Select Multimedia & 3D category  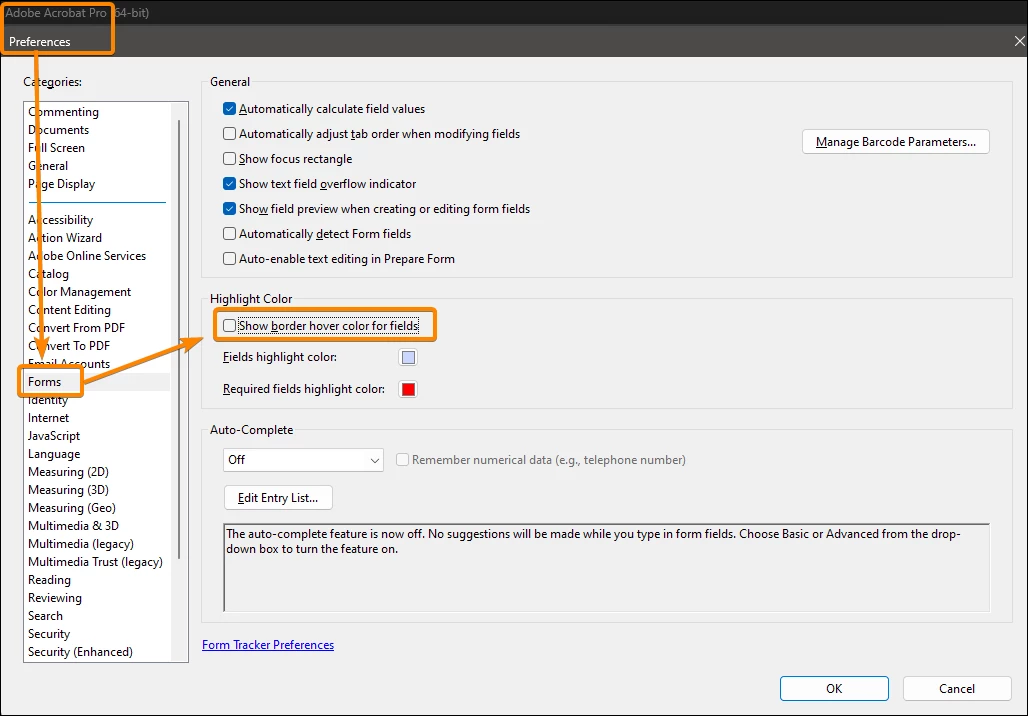pos(73,526)
